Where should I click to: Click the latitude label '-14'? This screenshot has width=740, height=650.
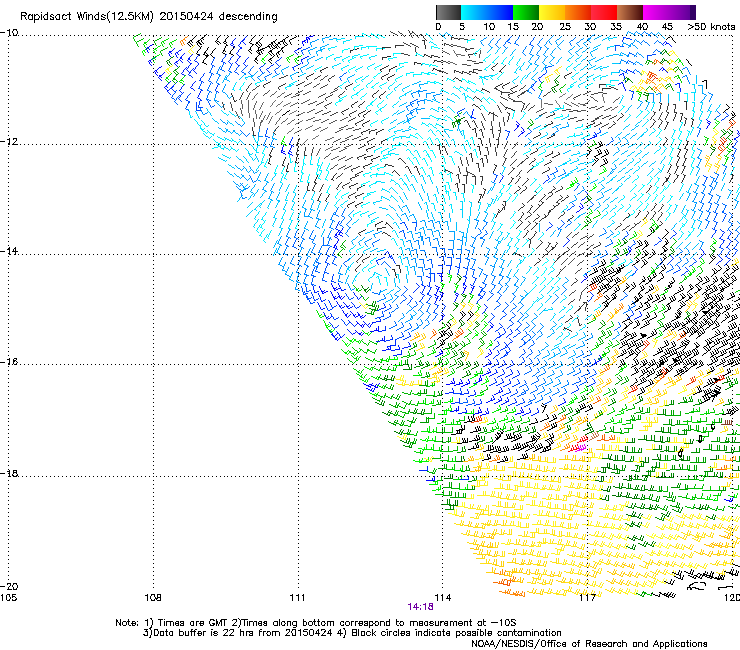pyautogui.click(x=9, y=251)
